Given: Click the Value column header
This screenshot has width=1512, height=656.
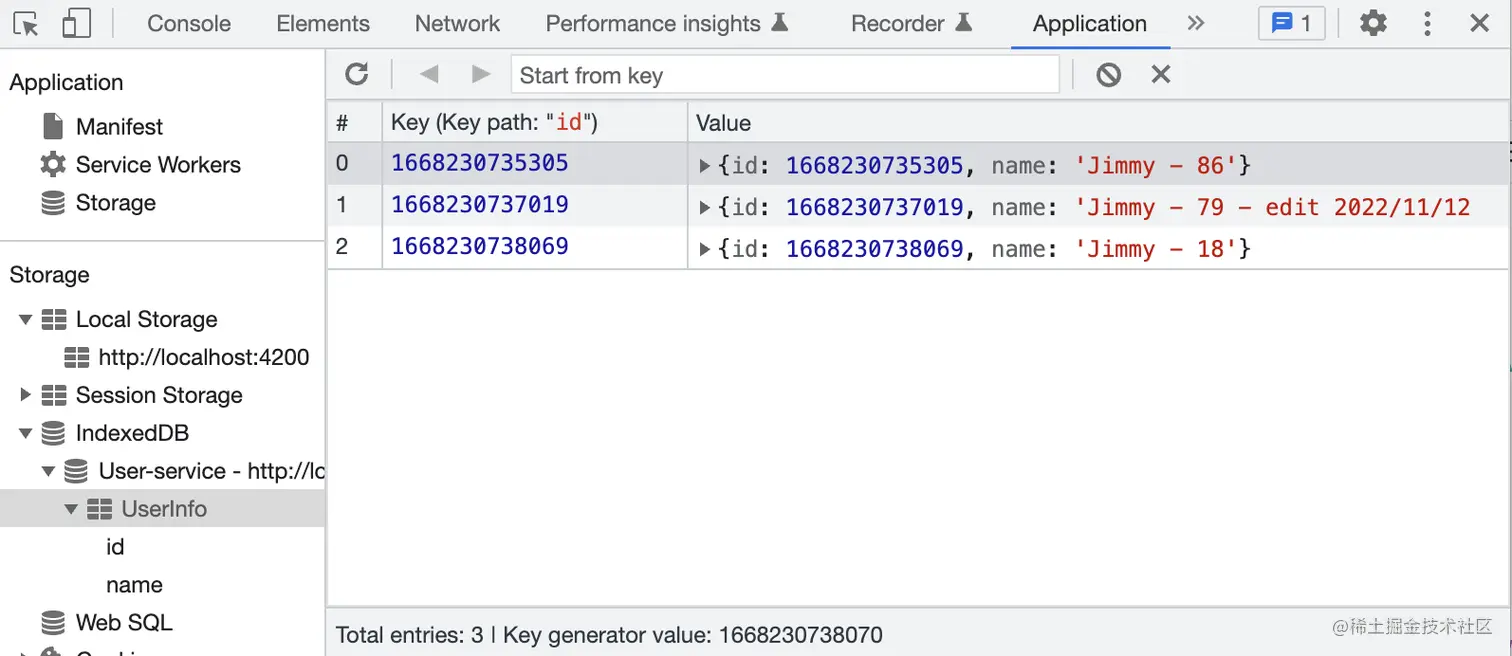Looking at the screenshot, I should pyautogui.click(x=1099, y=123).
